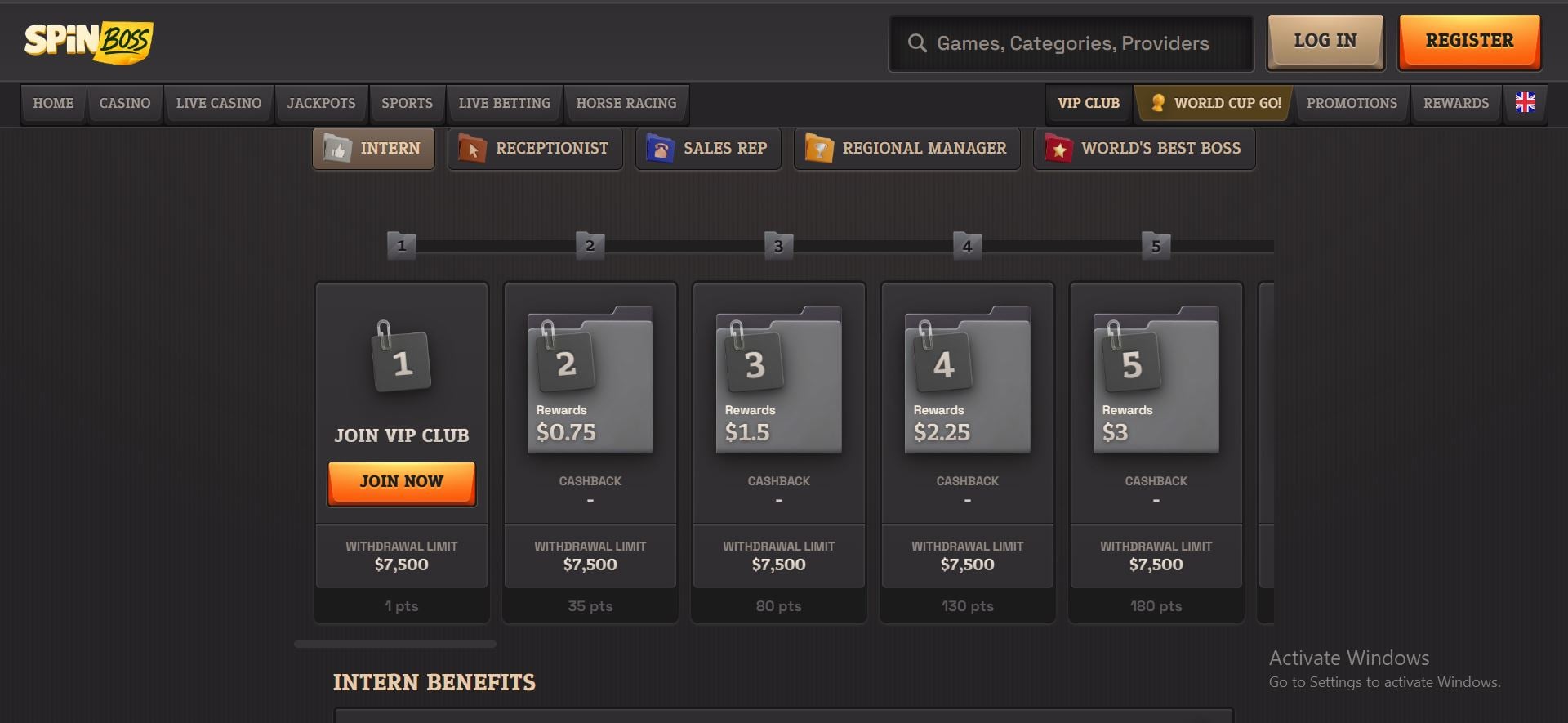Screen dimensions: 1568x723
Task: Select the Sales Rep VIP tier tab
Action: tap(708, 149)
